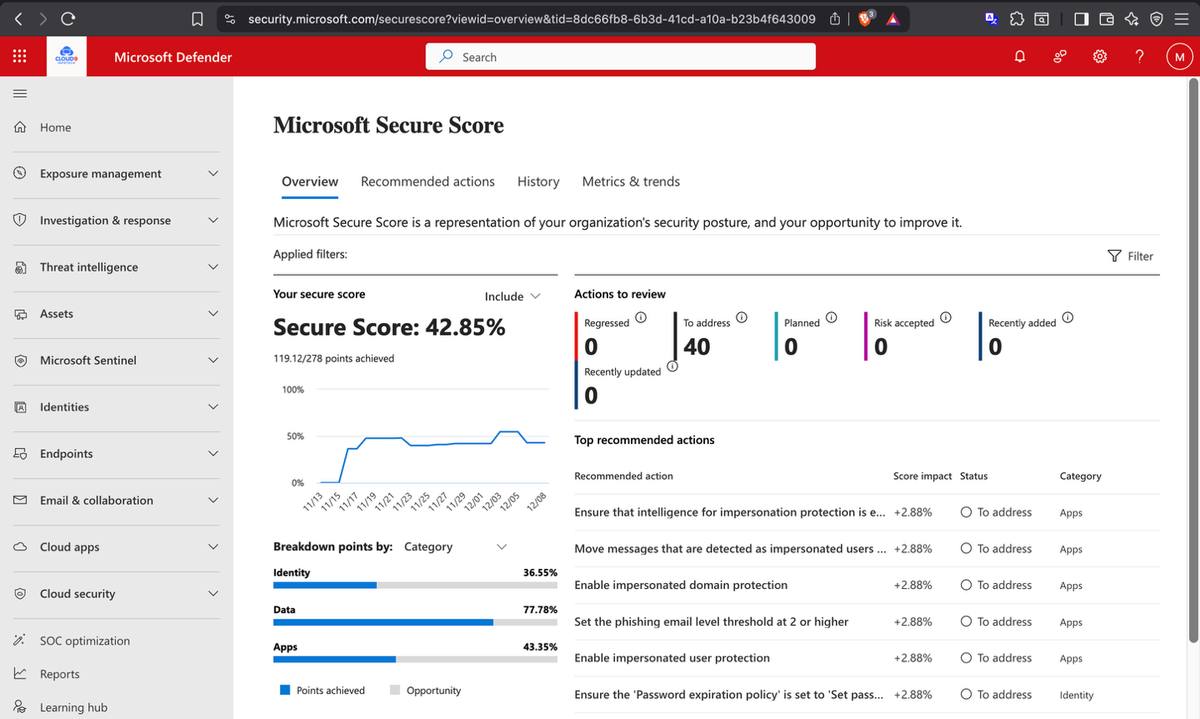
Task: Click the SOC optimization icon
Action: pyautogui.click(x=20, y=641)
